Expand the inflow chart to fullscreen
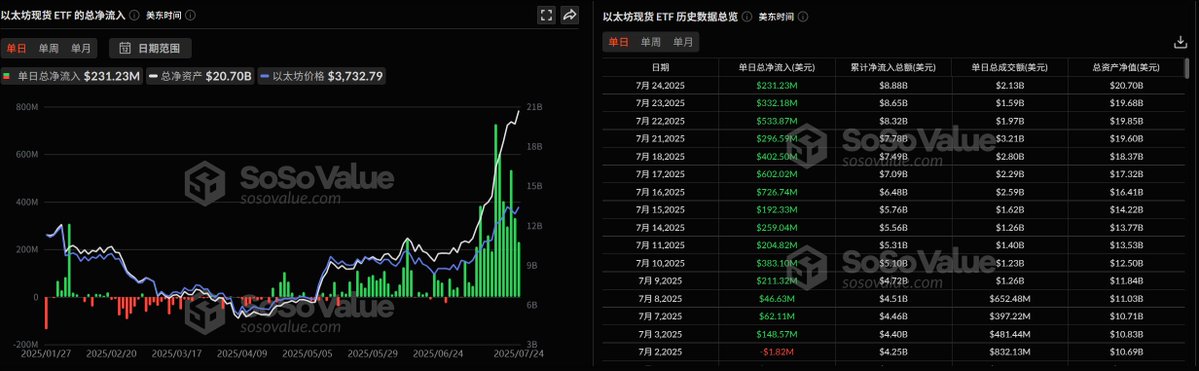Viewport: 1199px width, 371px height. (x=546, y=15)
